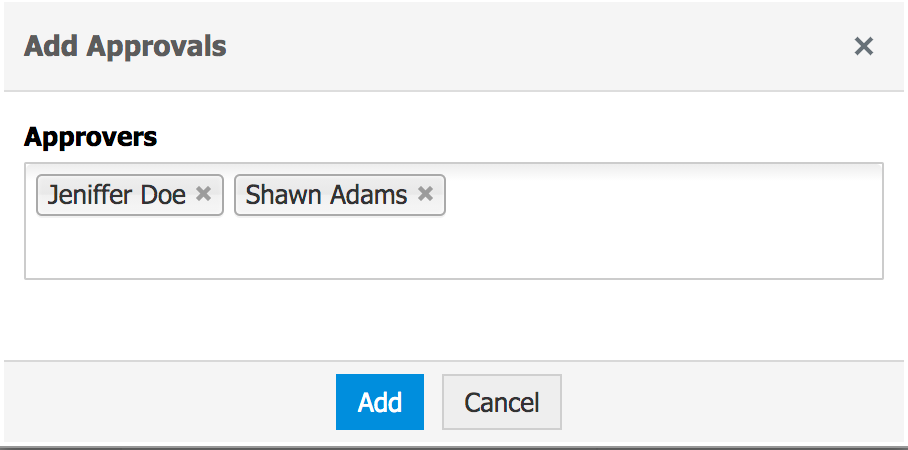
Task: Select the Shawn Adams approver tag
Action: tap(326, 195)
